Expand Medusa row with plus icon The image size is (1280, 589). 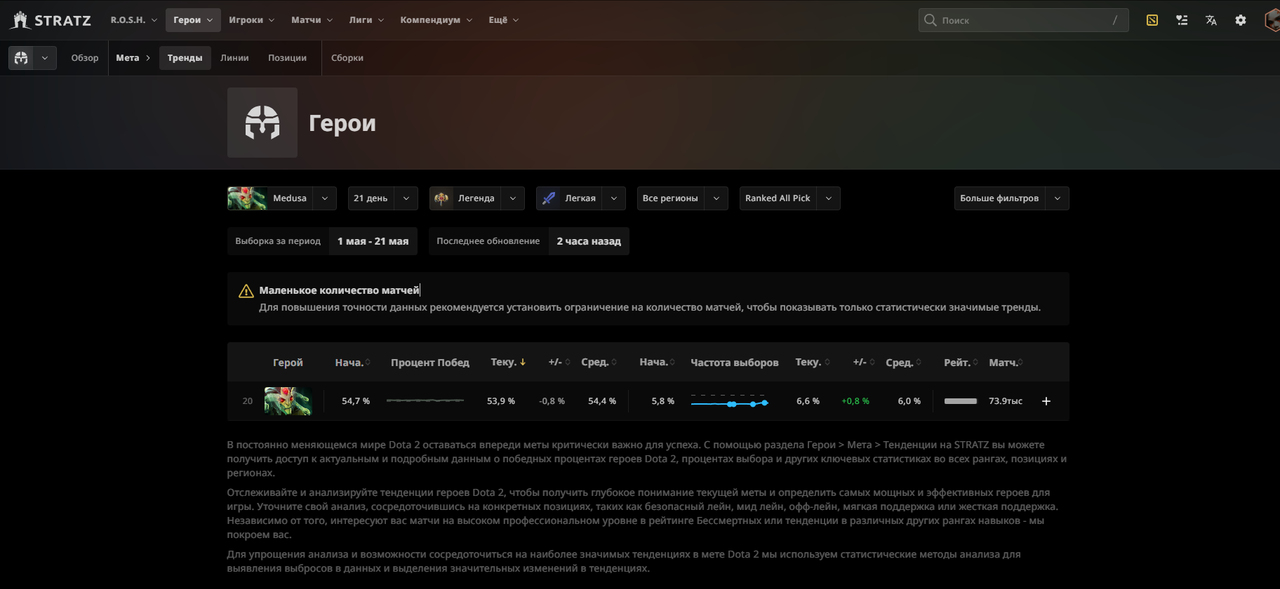click(x=1046, y=401)
